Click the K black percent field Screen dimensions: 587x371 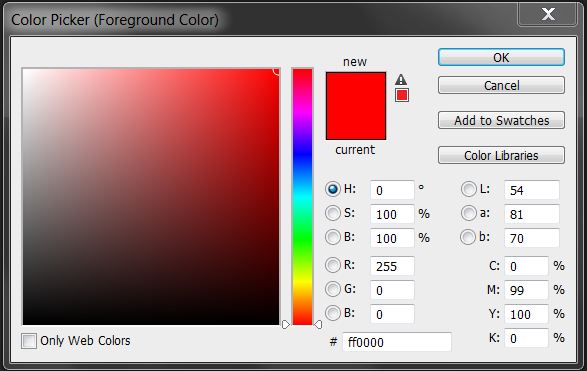coord(526,338)
